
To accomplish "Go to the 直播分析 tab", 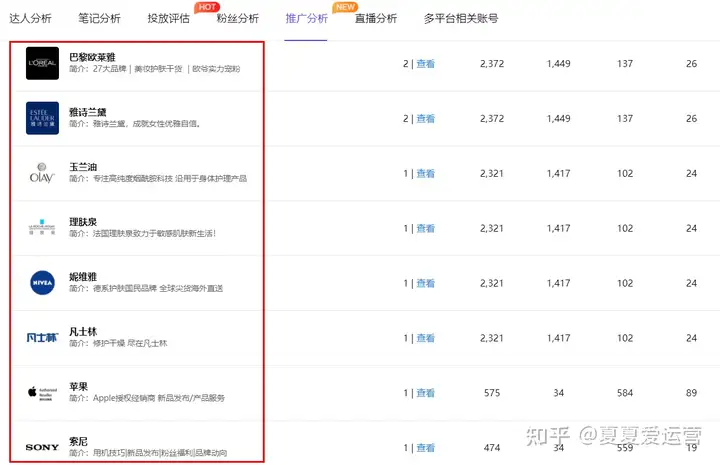I will 376,18.
